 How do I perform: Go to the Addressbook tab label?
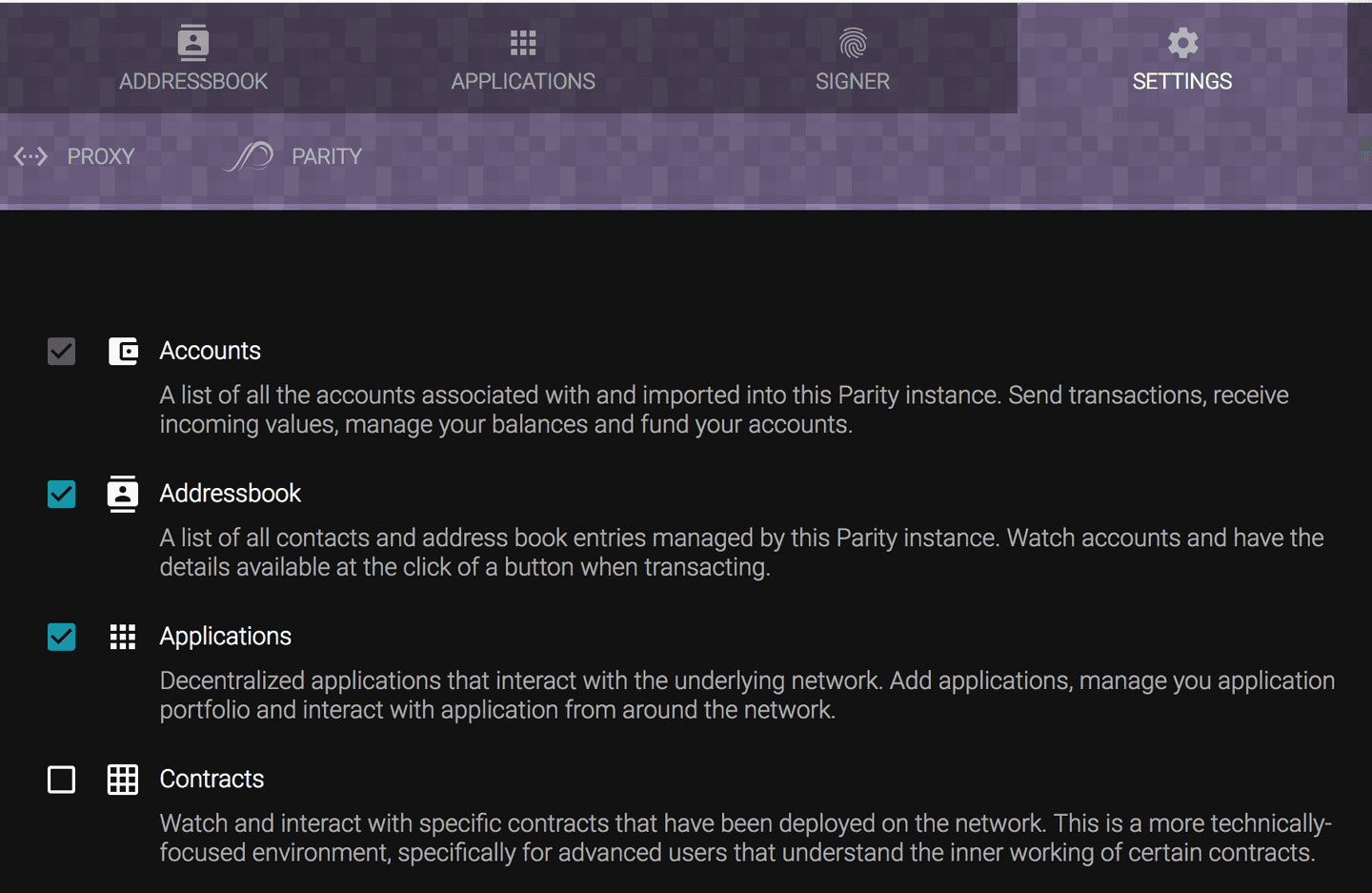click(x=193, y=81)
